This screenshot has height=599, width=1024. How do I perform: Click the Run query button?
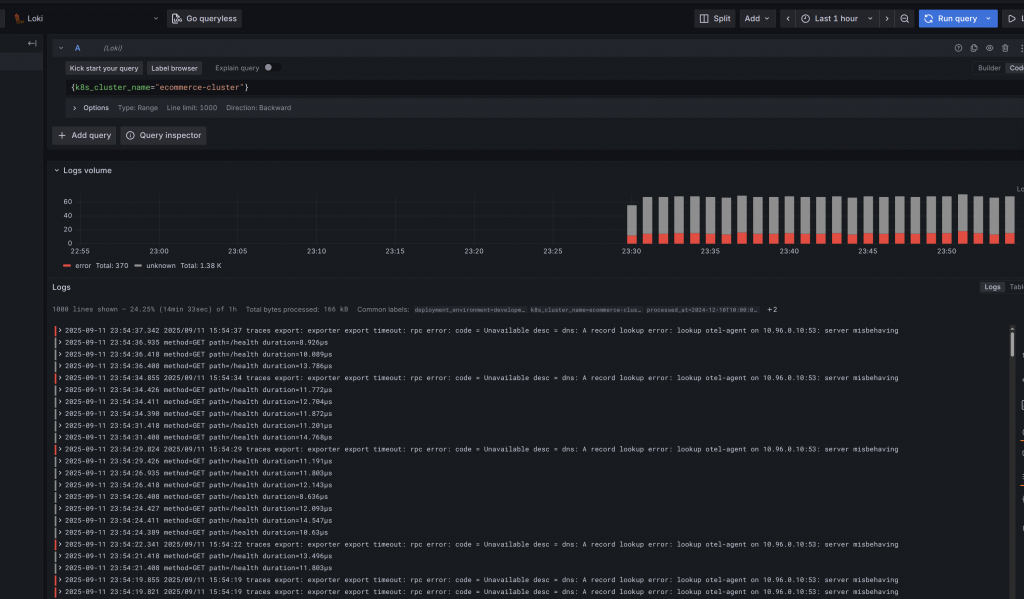point(951,18)
